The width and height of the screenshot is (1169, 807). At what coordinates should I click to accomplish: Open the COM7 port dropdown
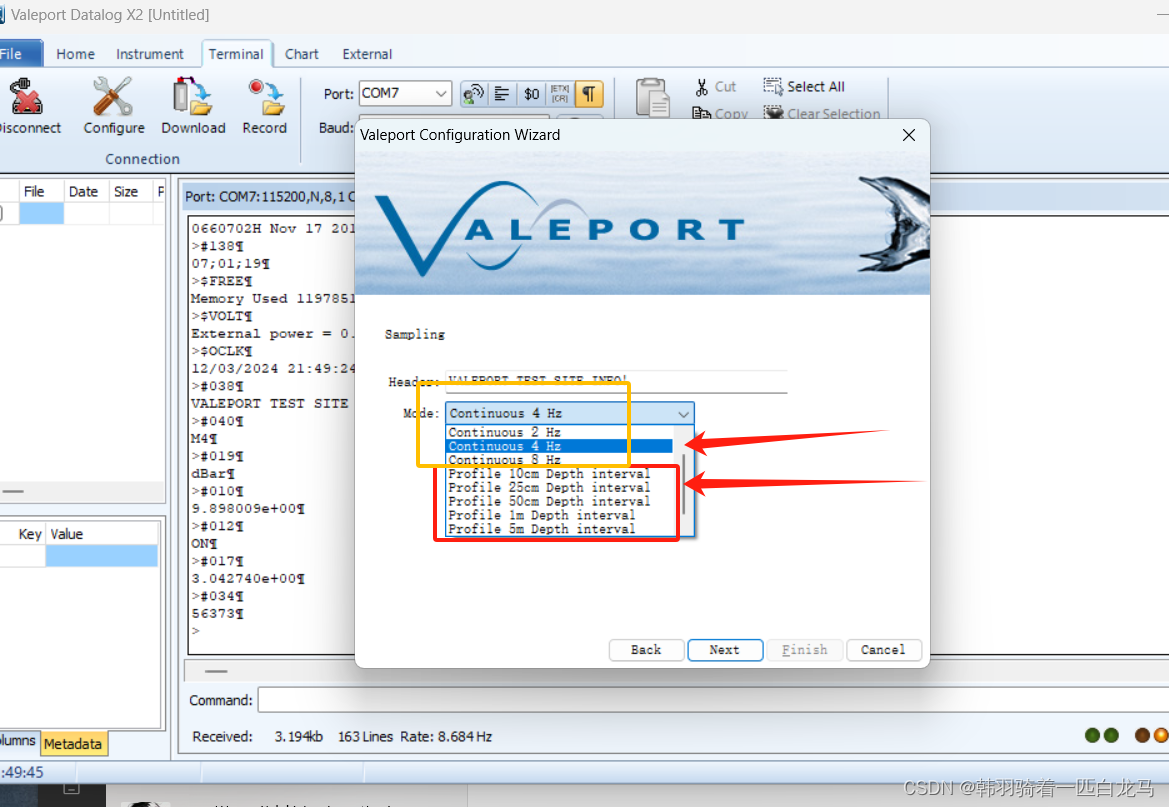click(x=441, y=94)
